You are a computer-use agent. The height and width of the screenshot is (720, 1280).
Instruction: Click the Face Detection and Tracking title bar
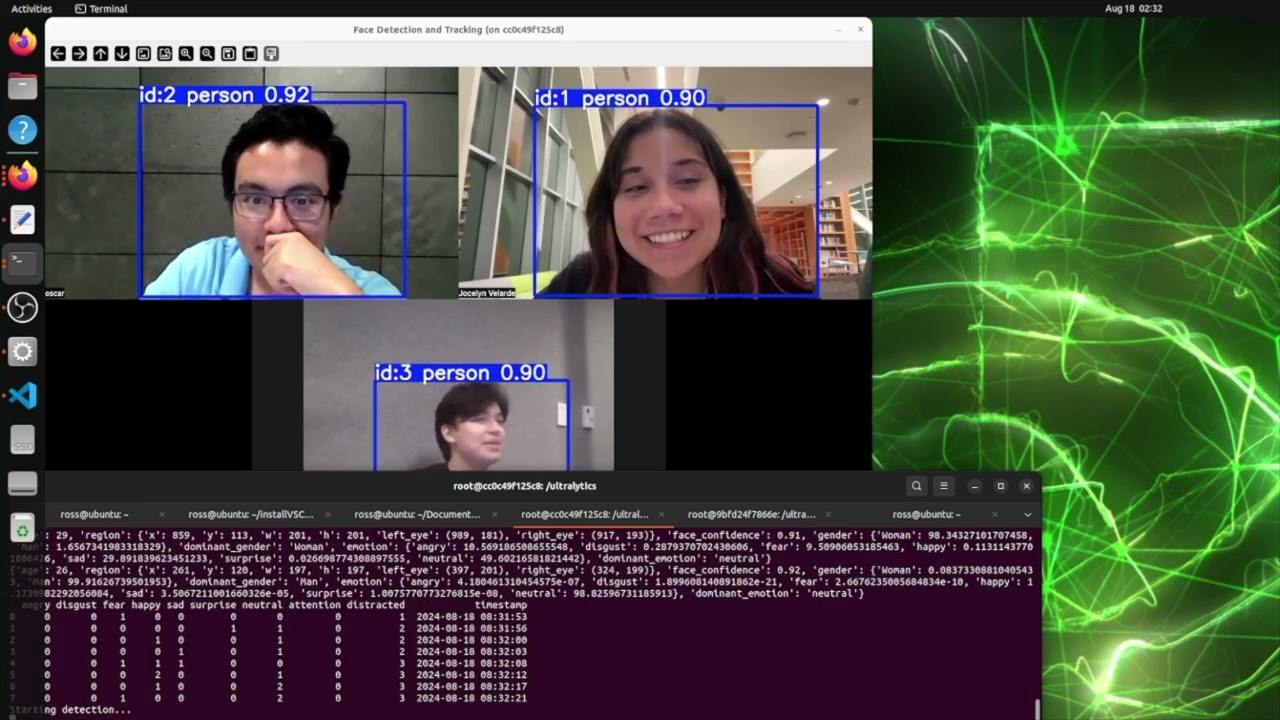click(458, 29)
